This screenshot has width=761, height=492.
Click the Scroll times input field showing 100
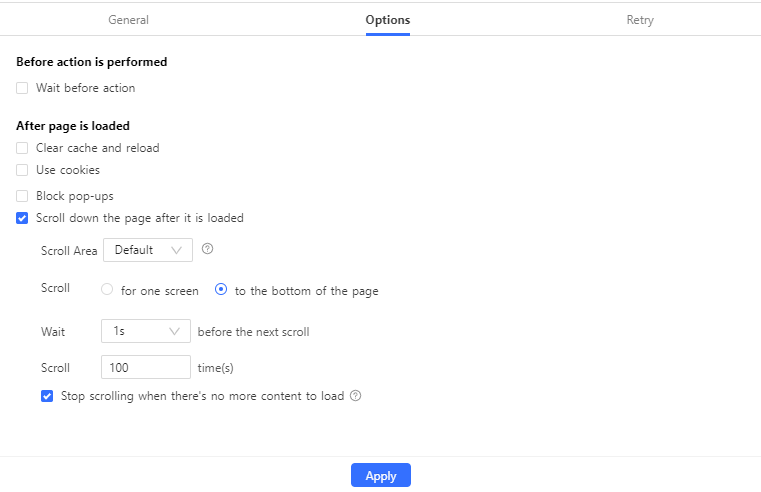point(145,368)
